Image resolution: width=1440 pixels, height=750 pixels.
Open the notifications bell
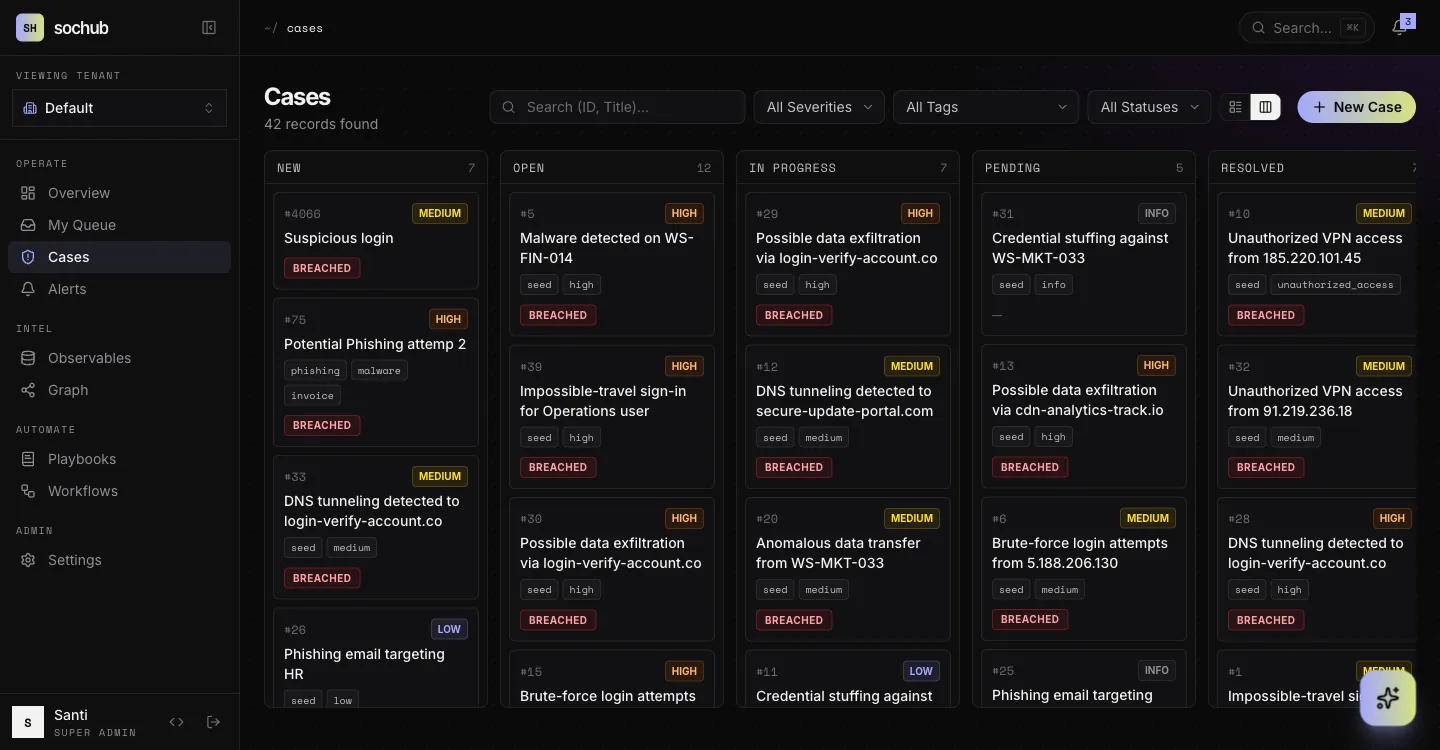1400,28
